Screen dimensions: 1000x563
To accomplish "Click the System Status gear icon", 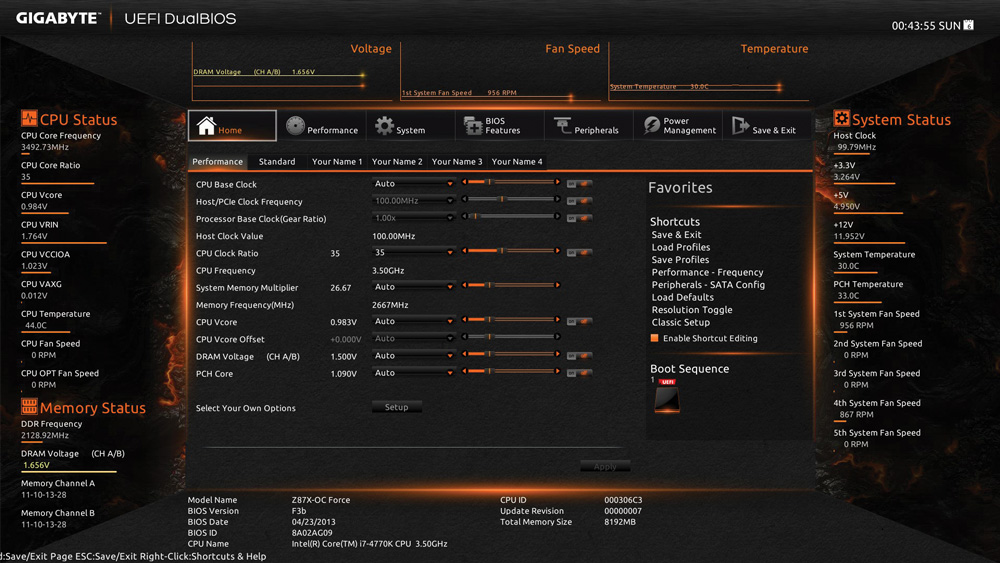I will [841, 118].
